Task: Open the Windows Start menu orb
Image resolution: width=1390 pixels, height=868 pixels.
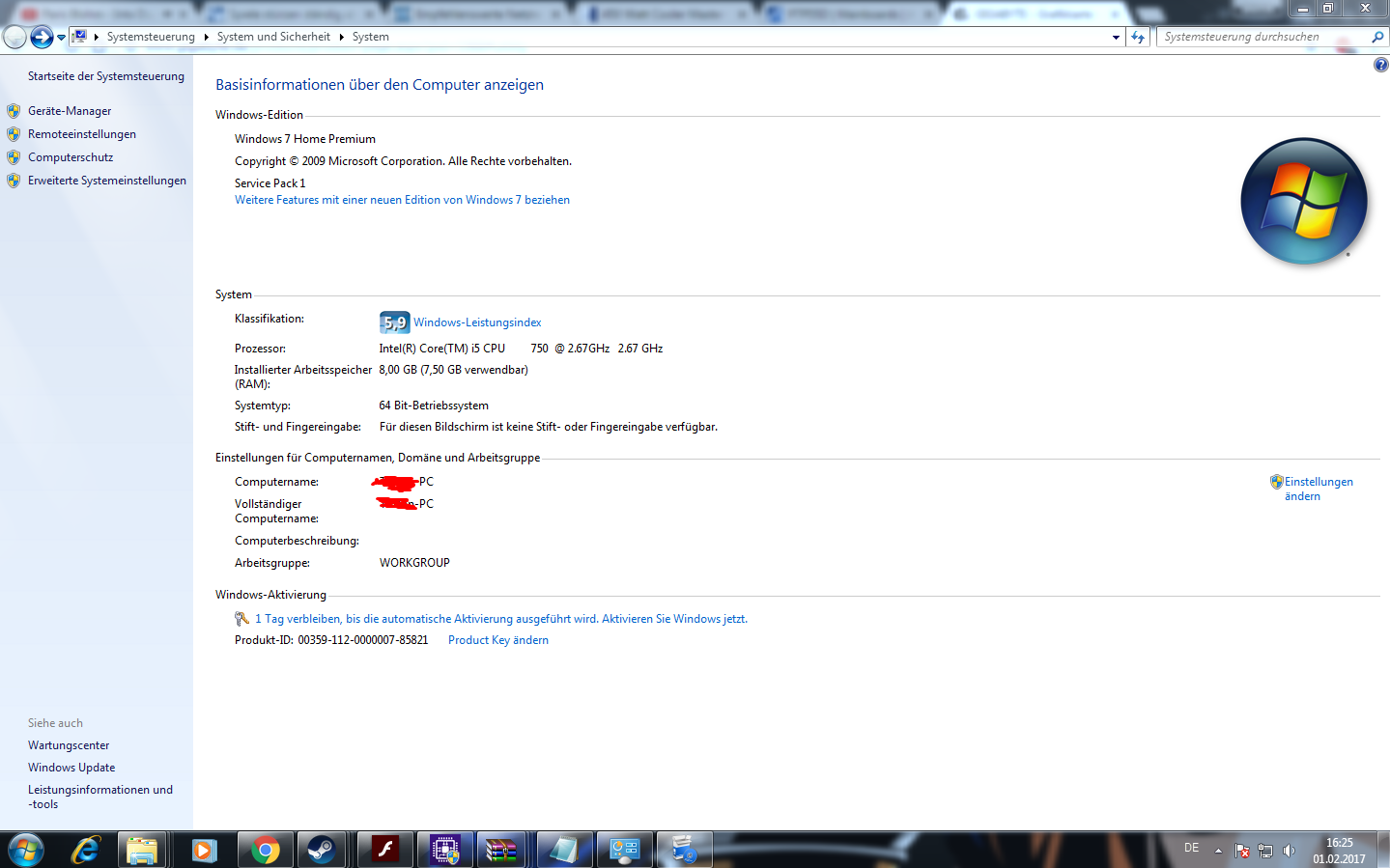Action: click(x=25, y=850)
